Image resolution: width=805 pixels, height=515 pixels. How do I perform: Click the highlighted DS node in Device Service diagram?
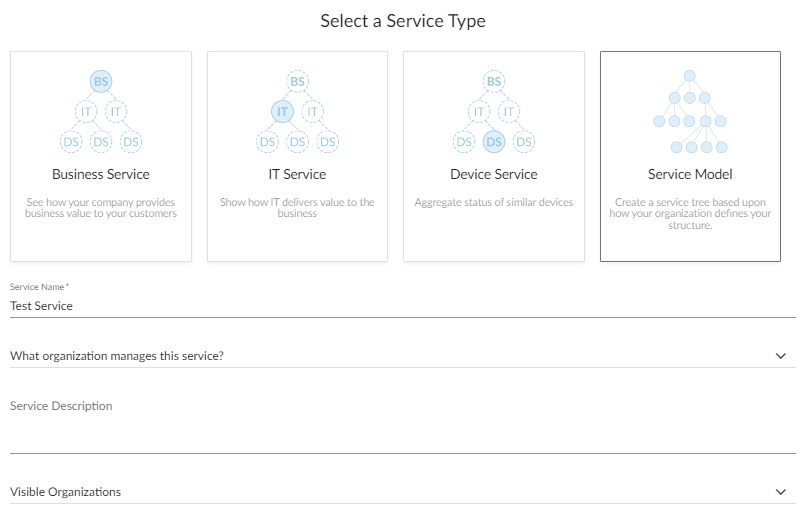coord(493,142)
